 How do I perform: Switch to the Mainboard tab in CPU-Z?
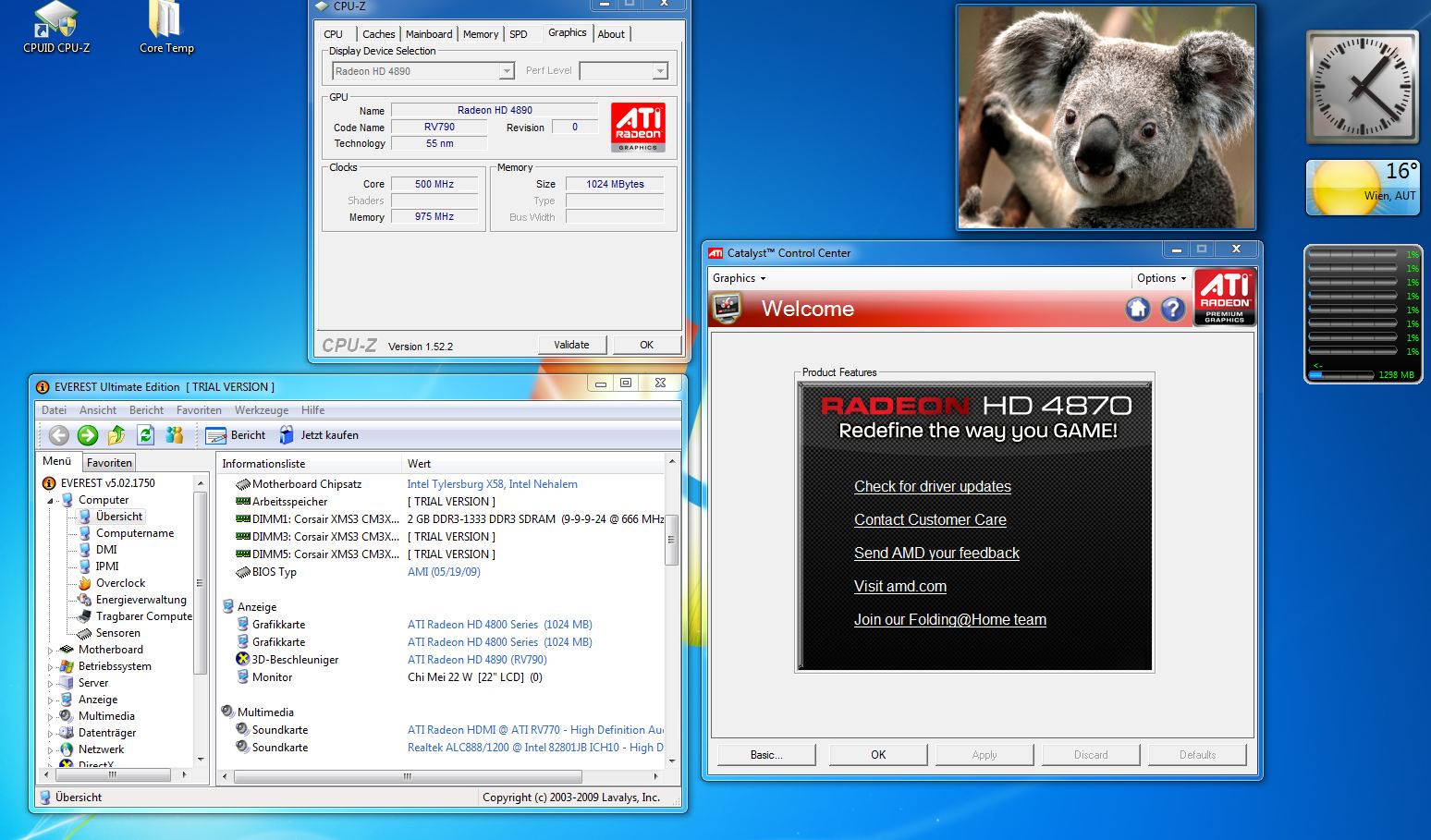click(x=429, y=34)
